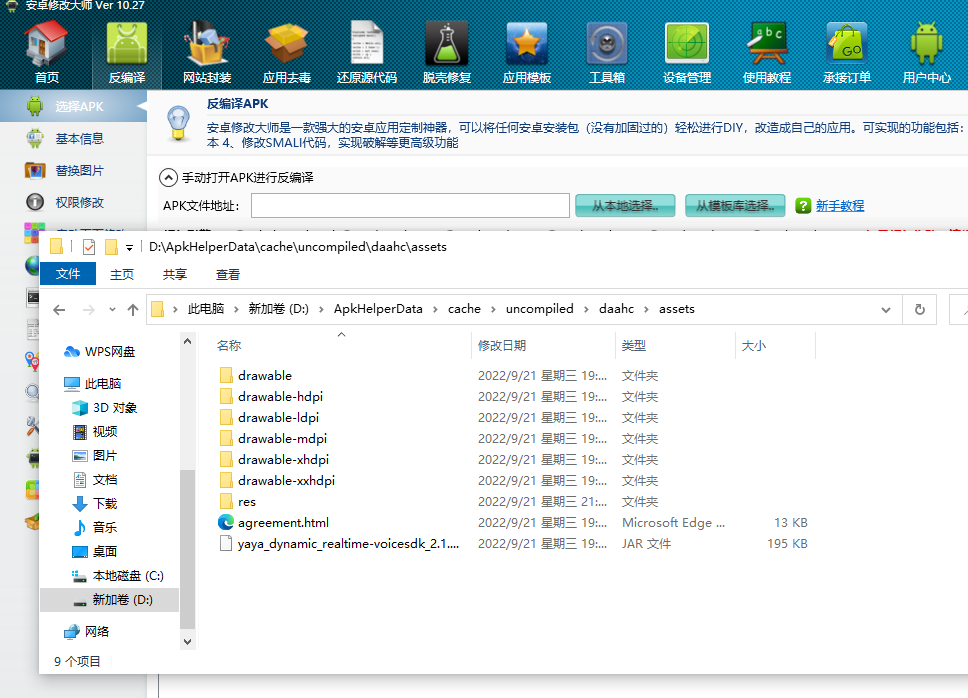Open the 新手教程 link
The height and width of the screenshot is (698, 968).
[x=839, y=206]
